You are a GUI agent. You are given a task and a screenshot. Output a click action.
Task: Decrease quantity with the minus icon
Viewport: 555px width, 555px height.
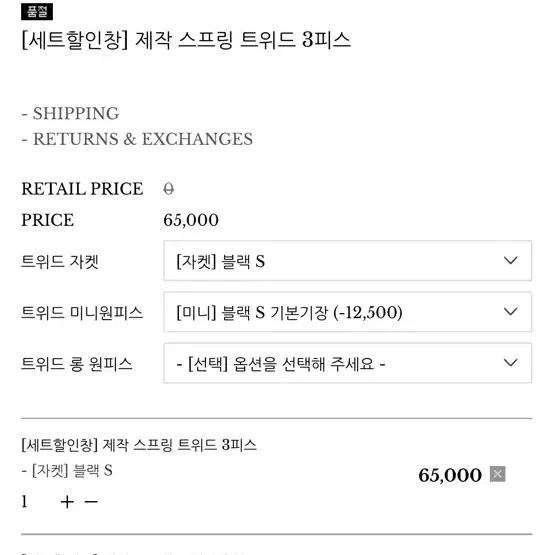point(91,502)
